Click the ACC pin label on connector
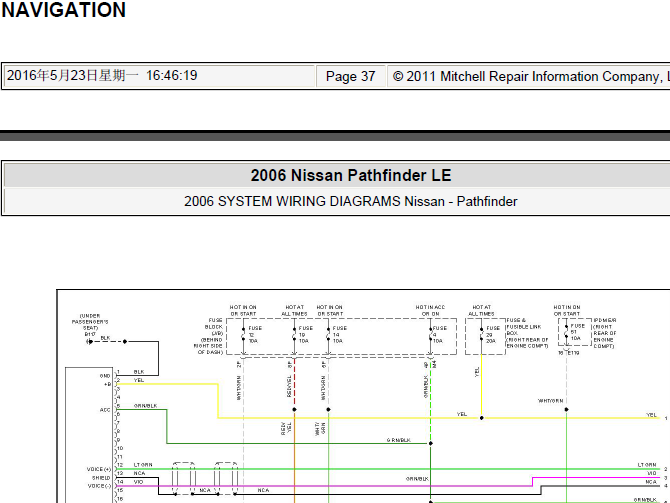The height and width of the screenshot is (503, 670). point(104,408)
